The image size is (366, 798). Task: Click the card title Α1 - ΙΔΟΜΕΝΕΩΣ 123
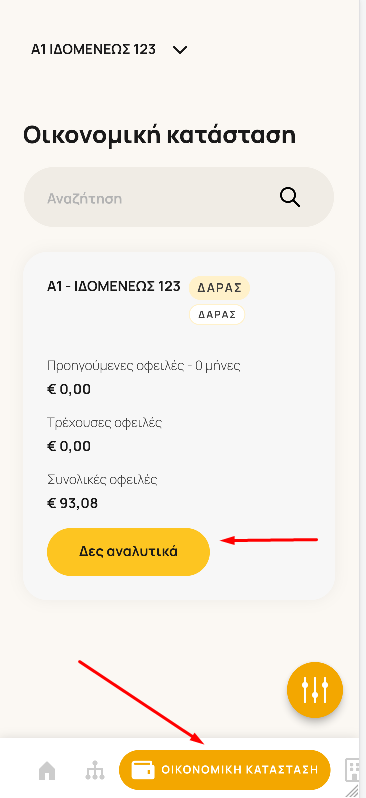pyautogui.click(x=114, y=286)
